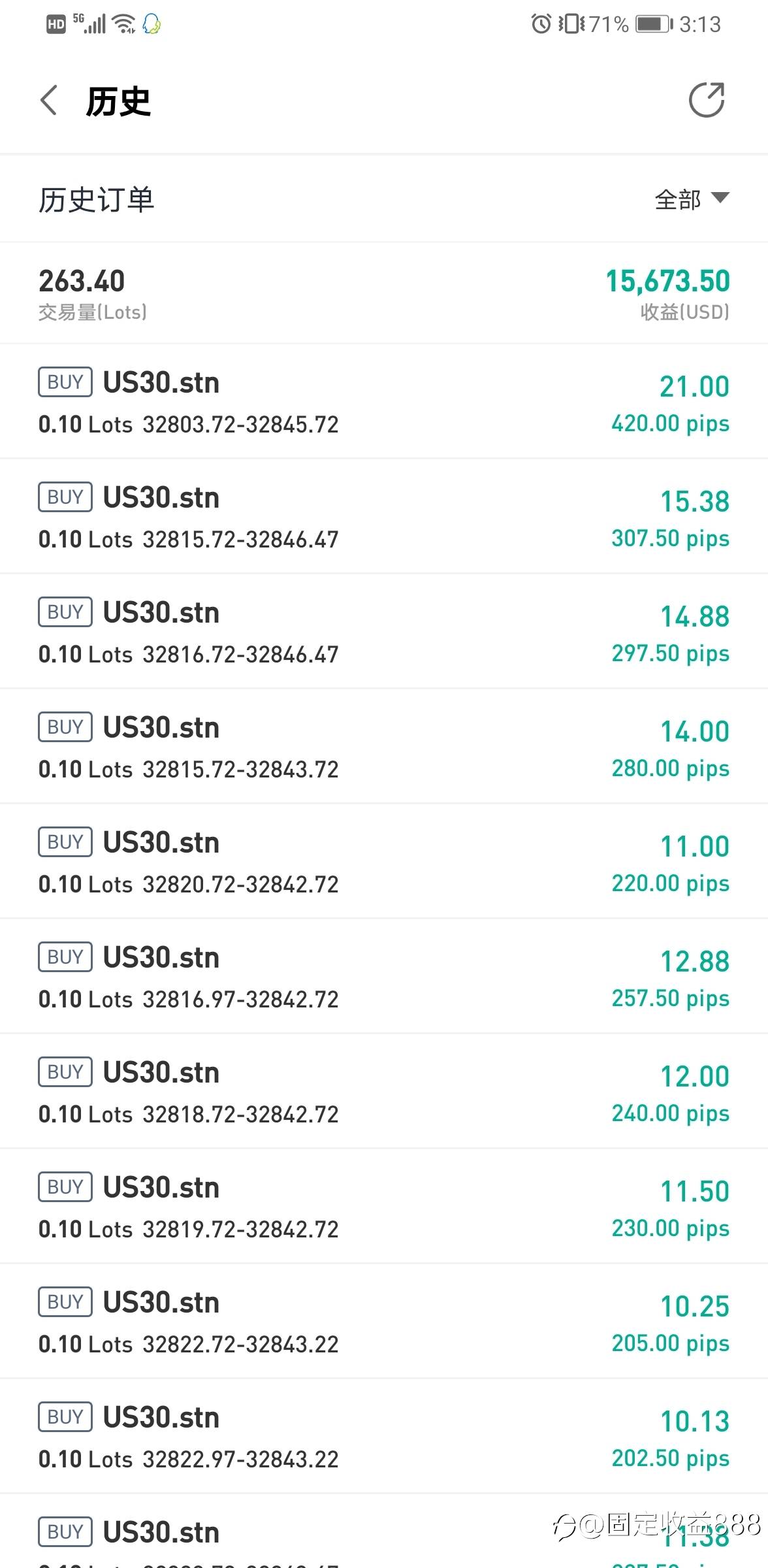Open the order showing 230.00 pips
Image resolution: width=768 pixels, height=1568 pixels.
(384, 1207)
